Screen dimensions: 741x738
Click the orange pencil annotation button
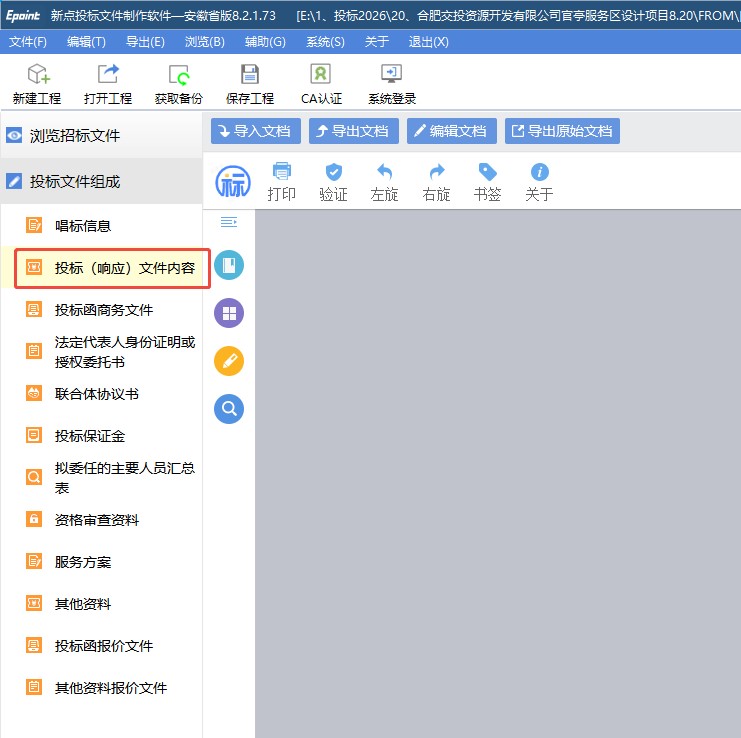click(x=229, y=361)
